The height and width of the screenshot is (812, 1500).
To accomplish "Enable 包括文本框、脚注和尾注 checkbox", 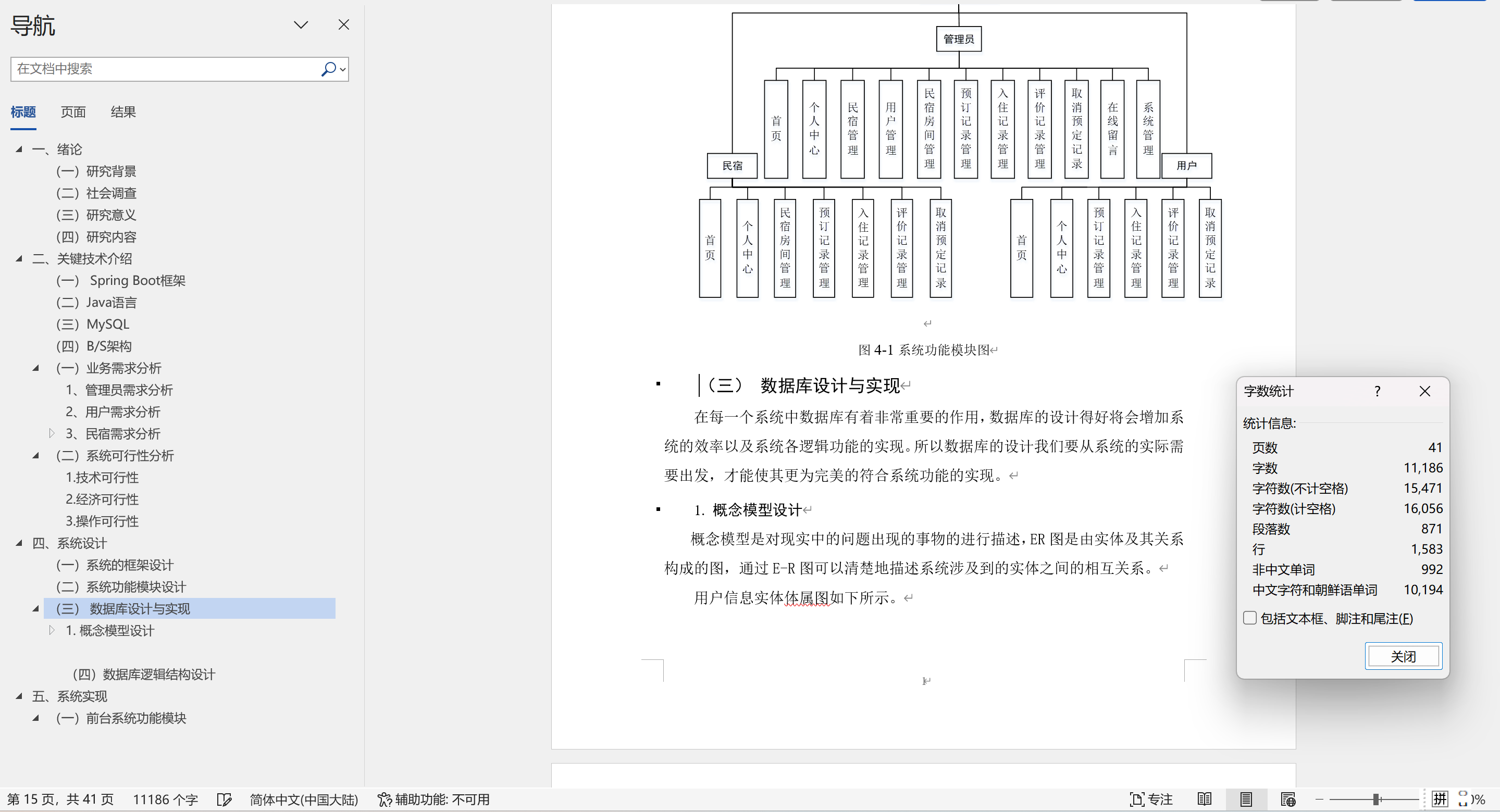I will pos(1249,618).
